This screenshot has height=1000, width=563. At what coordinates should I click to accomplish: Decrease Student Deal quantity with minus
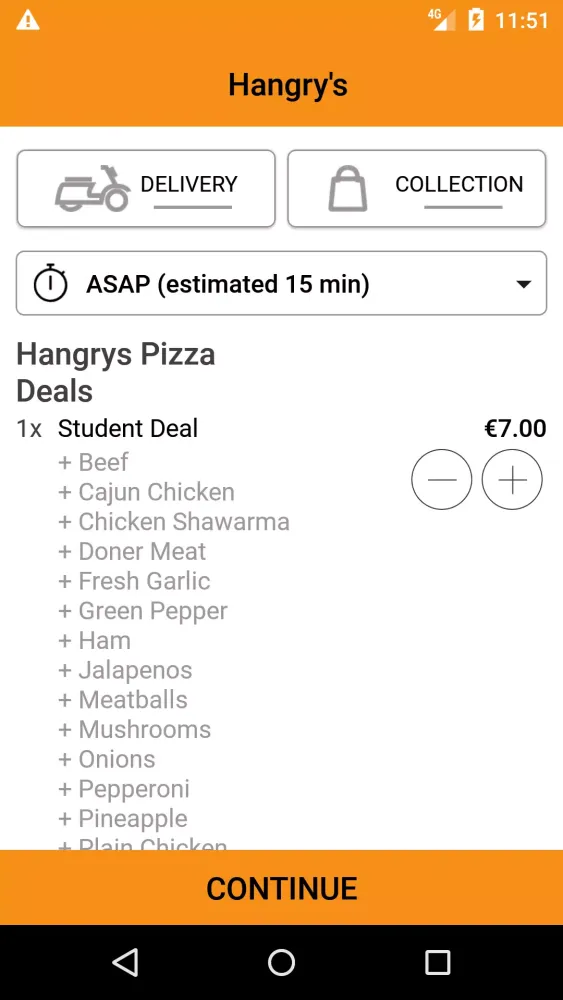click(442, 480)
